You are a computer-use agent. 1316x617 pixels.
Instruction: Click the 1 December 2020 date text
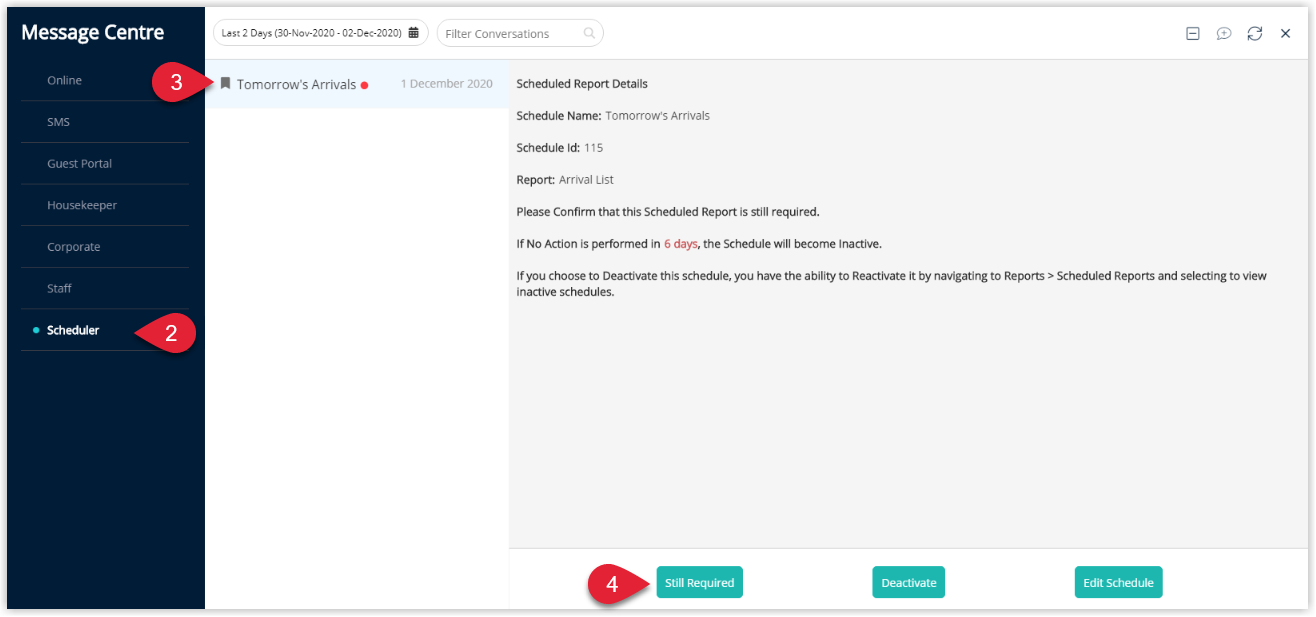pyautogui.click(x=446, y=84)
